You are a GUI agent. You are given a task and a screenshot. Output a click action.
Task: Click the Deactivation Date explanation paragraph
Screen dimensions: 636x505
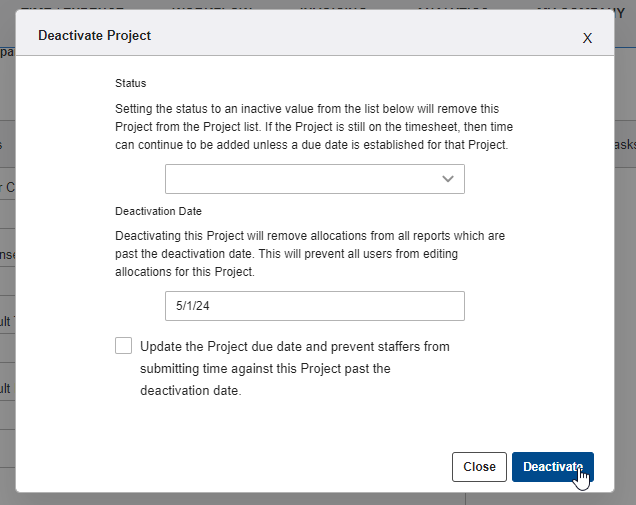tap(310, 253)
